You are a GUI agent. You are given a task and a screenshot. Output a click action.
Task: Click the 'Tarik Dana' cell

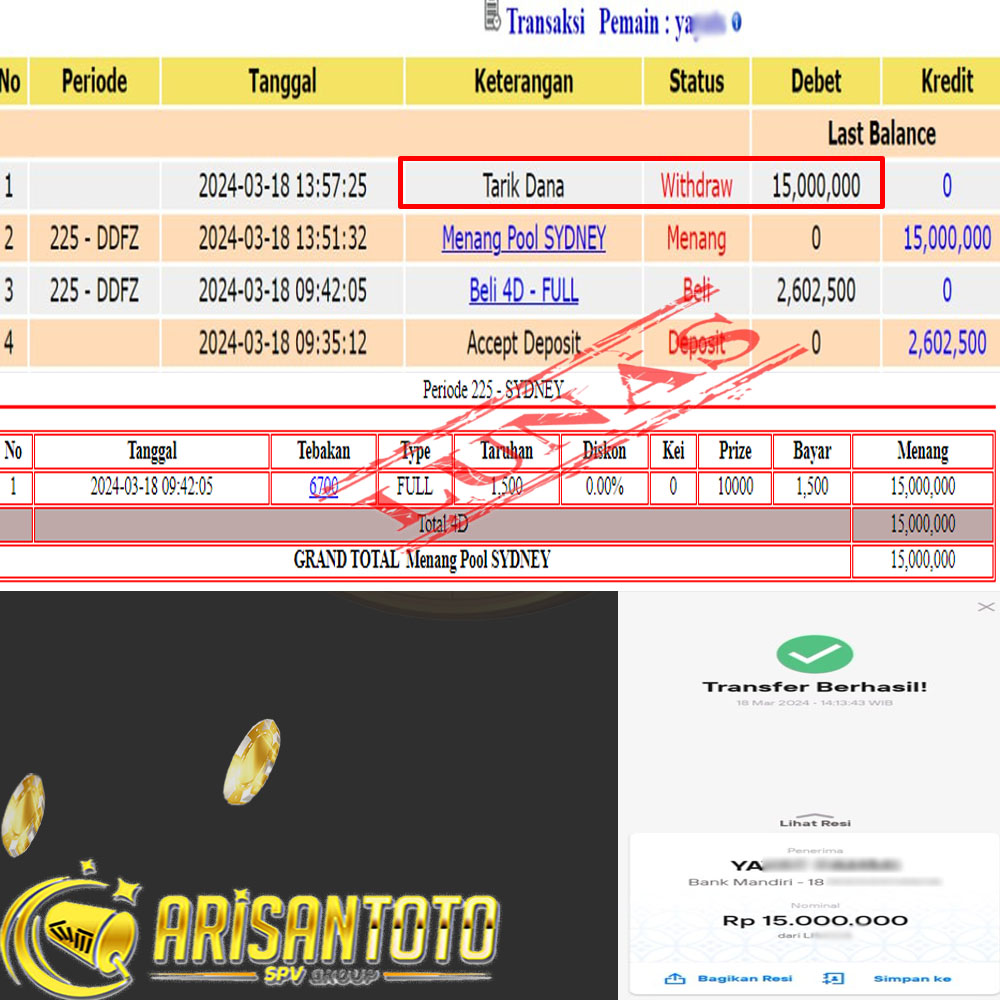(x=523, y=186)
